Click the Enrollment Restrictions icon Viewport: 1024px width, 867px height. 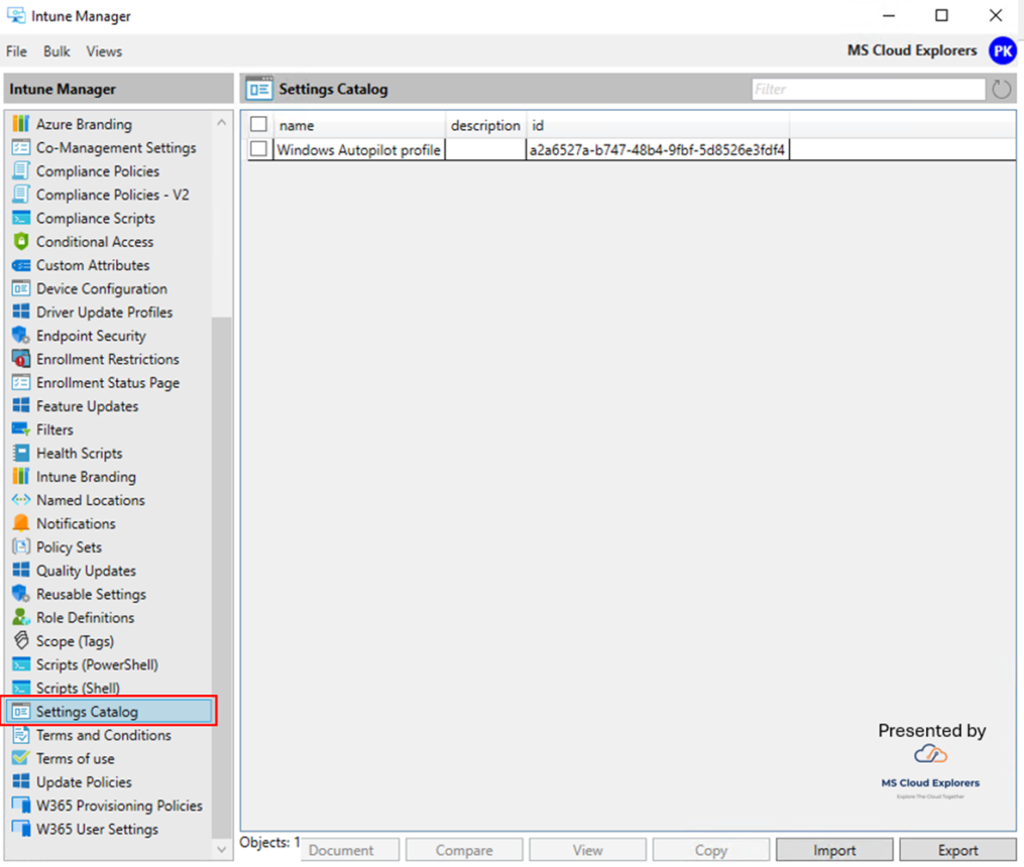point(21,358)
